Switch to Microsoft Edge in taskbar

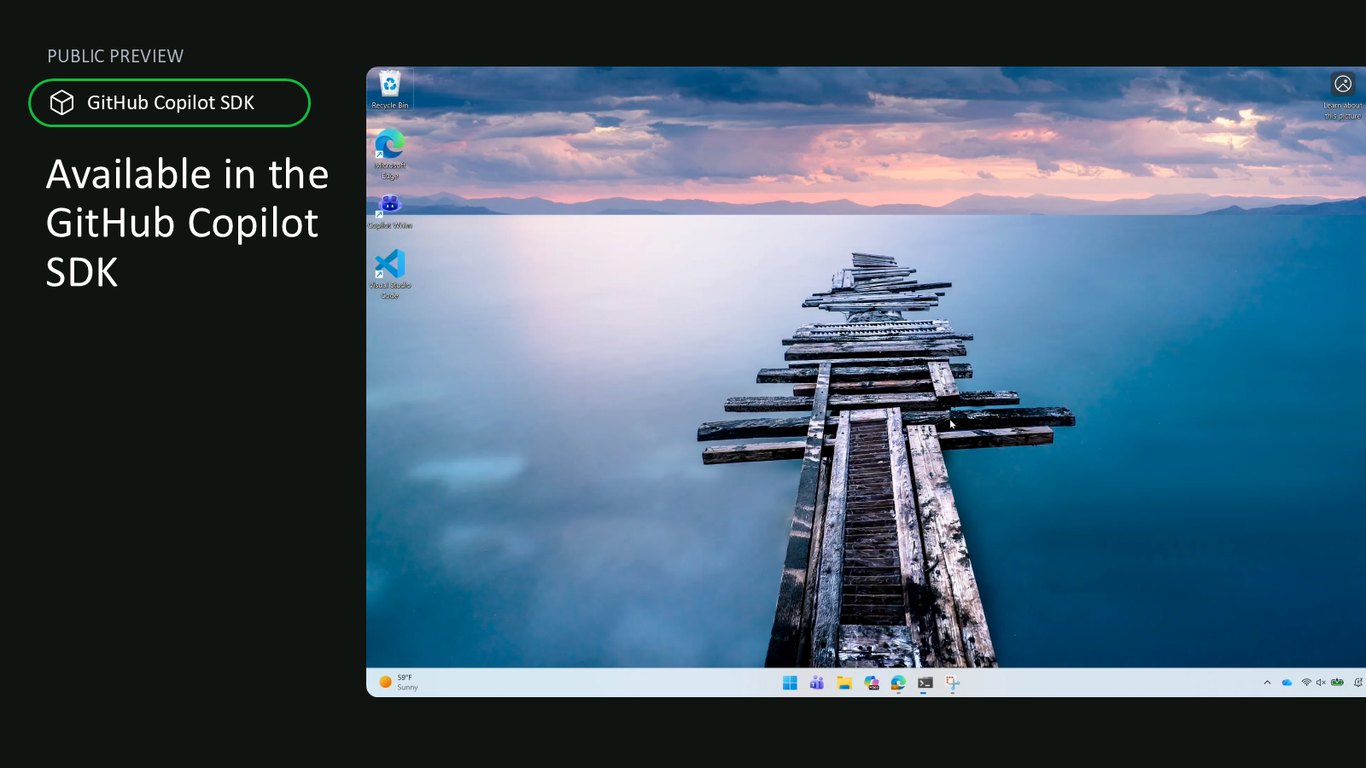(898, 683)
